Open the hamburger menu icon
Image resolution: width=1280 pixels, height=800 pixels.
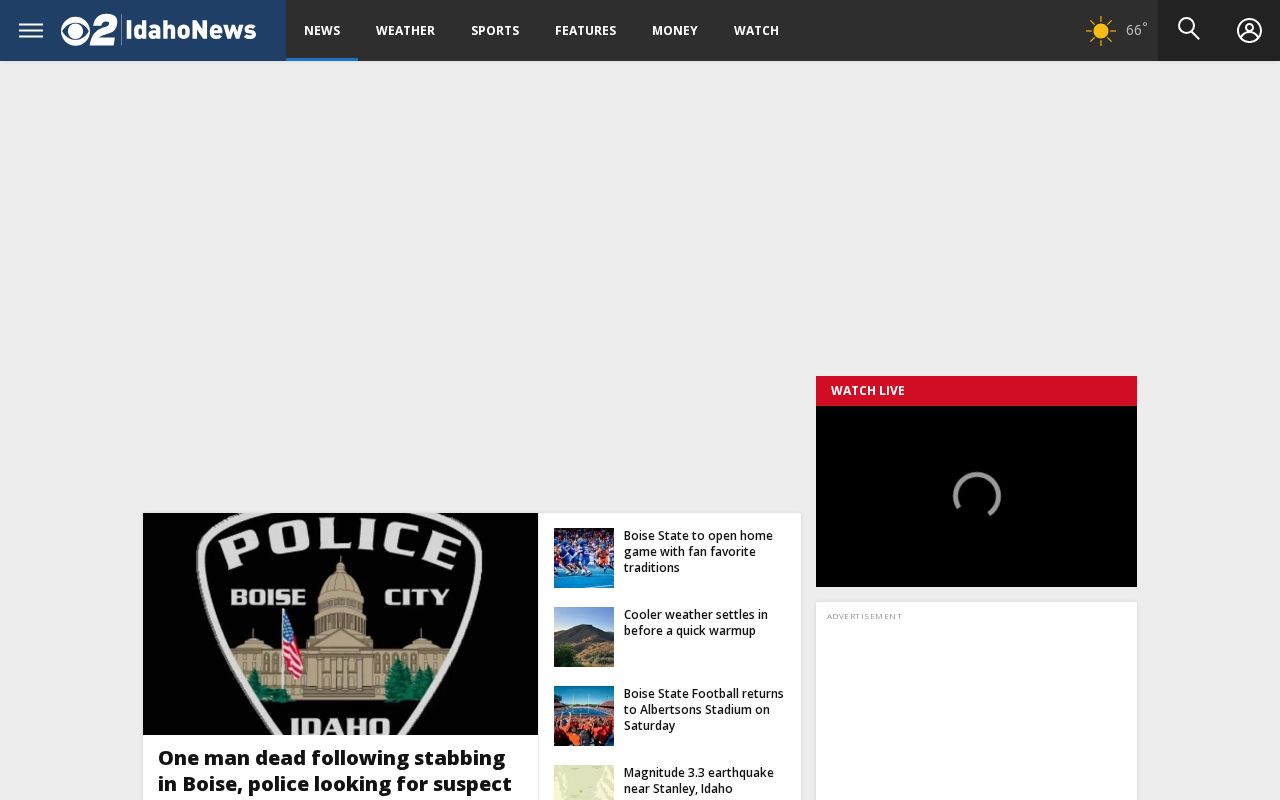[31, 30]
